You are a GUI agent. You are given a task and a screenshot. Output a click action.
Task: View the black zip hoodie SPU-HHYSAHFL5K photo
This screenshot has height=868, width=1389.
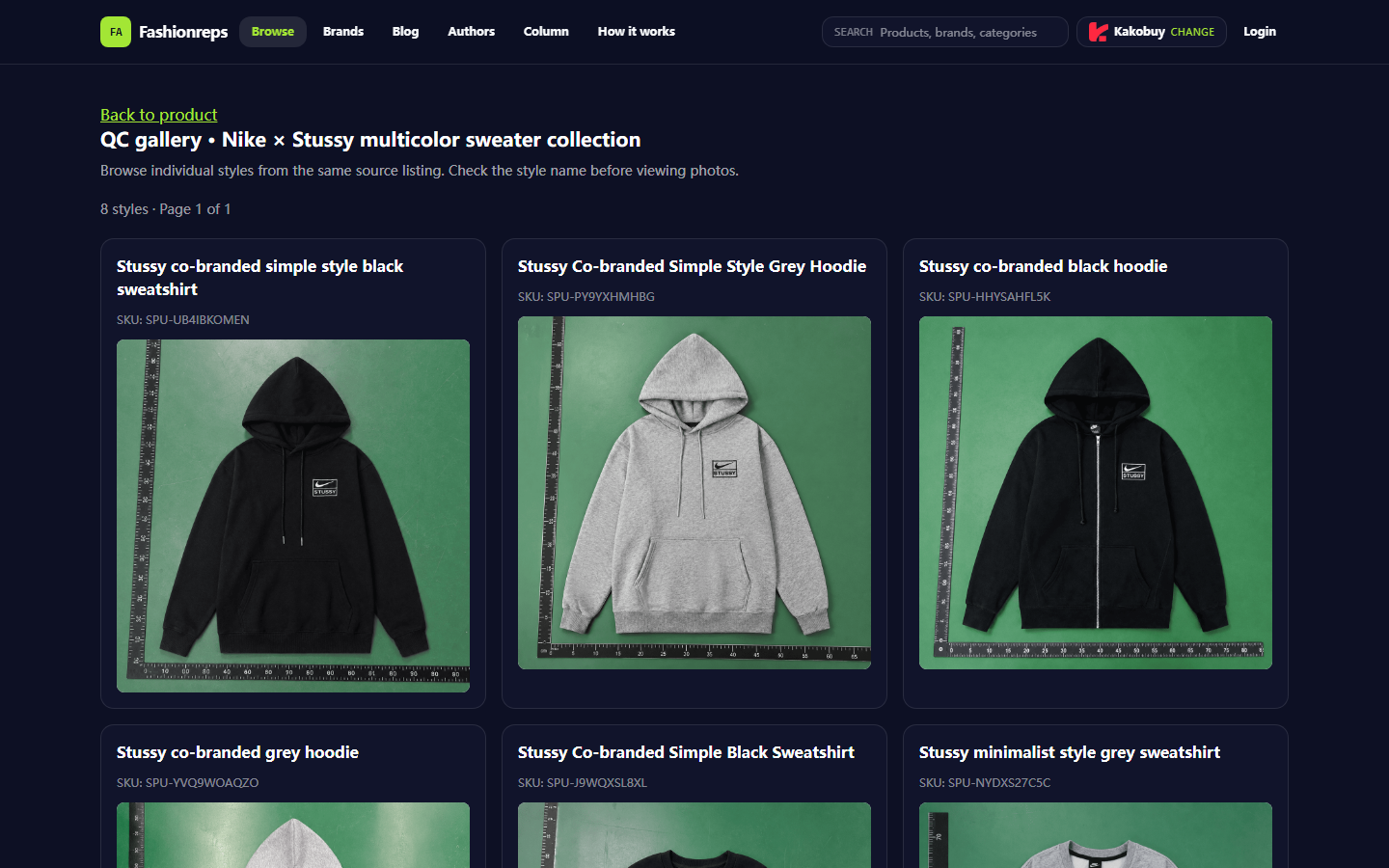pyautogui.click(x=1096, y=493)
